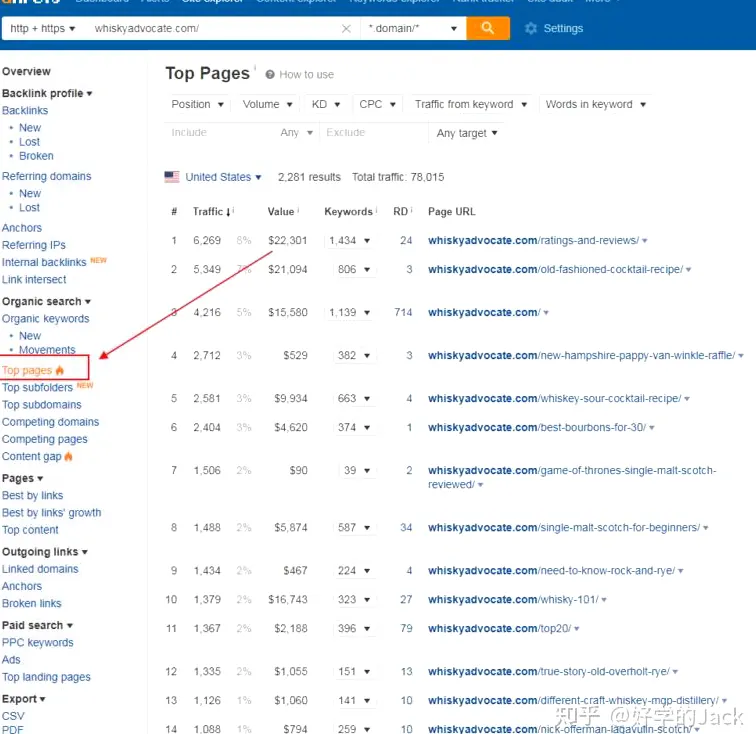
Task: Open the Position filter dropdown
Action: click(197, 104)
